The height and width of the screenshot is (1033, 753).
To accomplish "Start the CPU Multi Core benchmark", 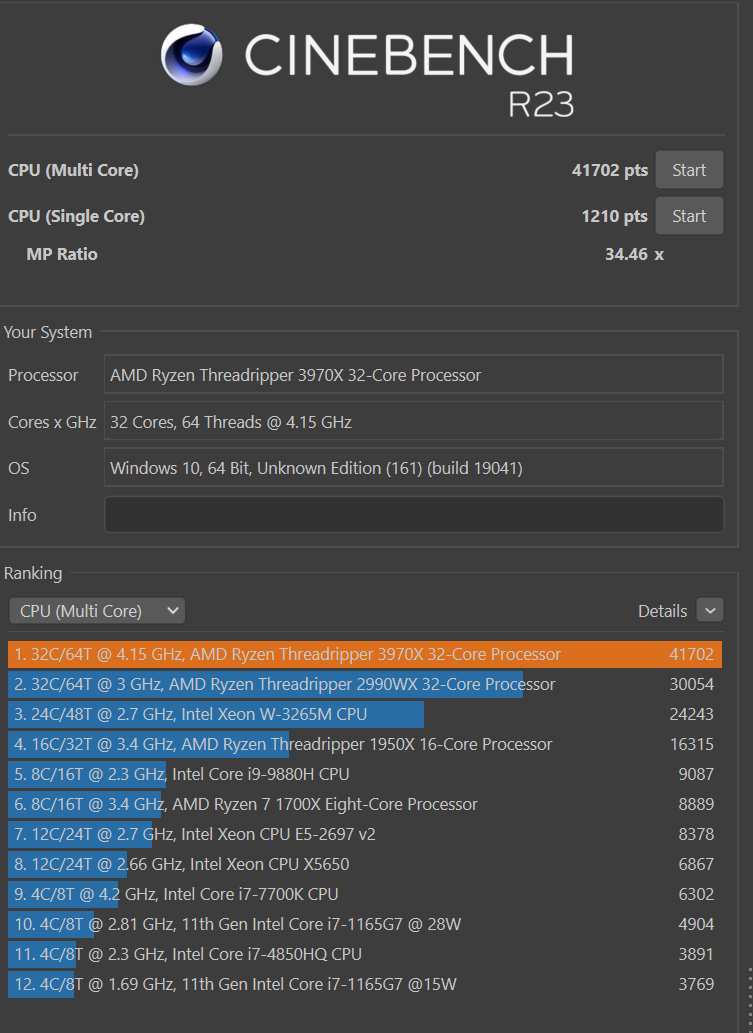I will [x=688, y=169].
